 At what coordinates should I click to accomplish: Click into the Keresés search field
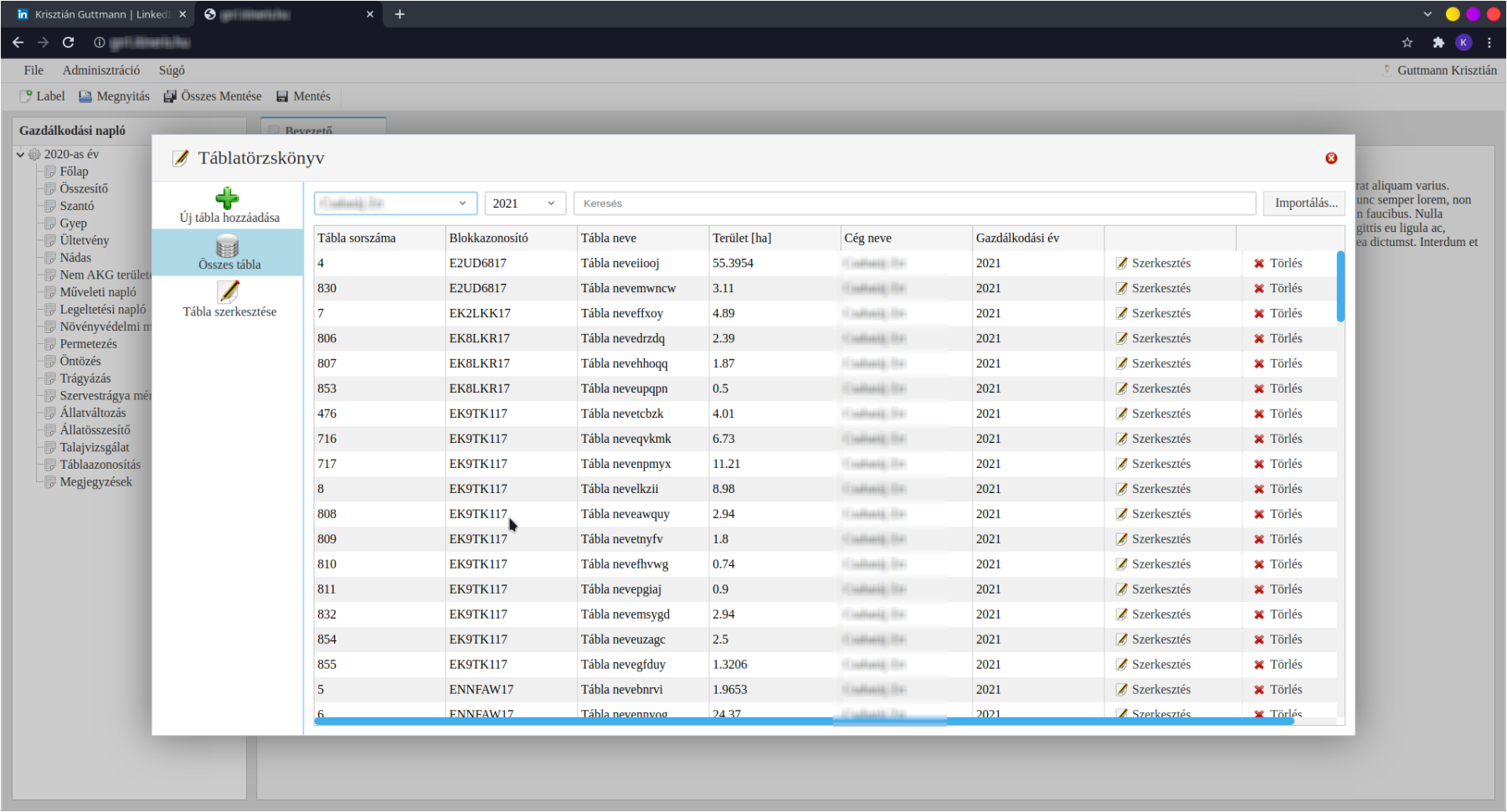click(x=914, y=203)
